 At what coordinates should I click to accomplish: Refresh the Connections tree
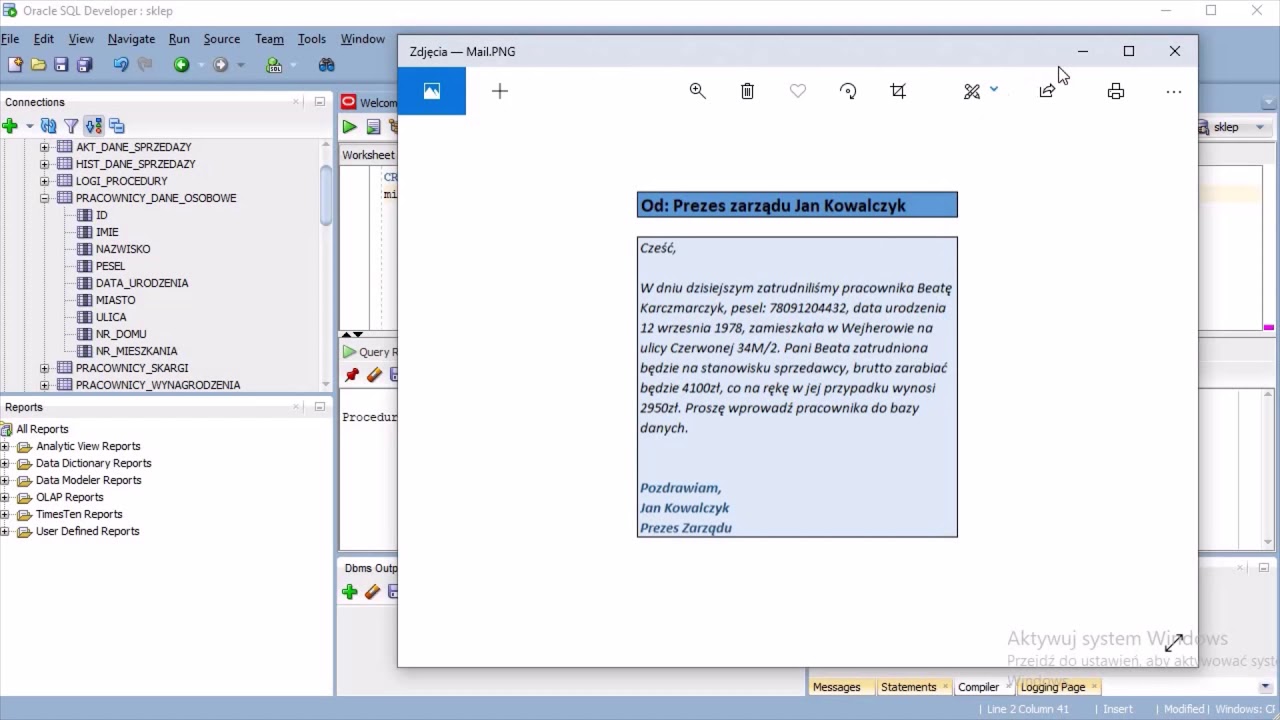tap(48, 126)
